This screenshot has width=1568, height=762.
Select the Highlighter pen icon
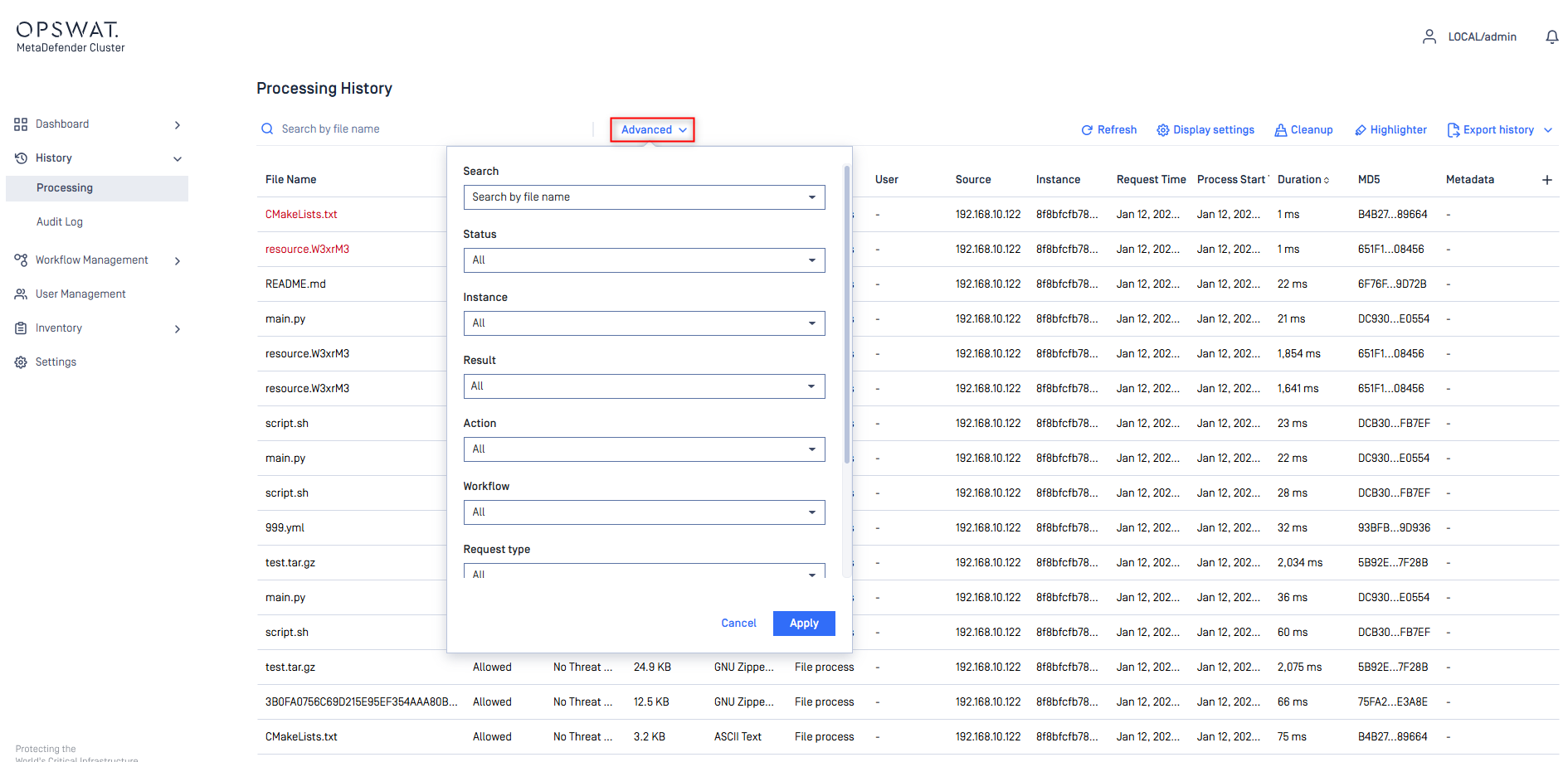coord(1361,130)
